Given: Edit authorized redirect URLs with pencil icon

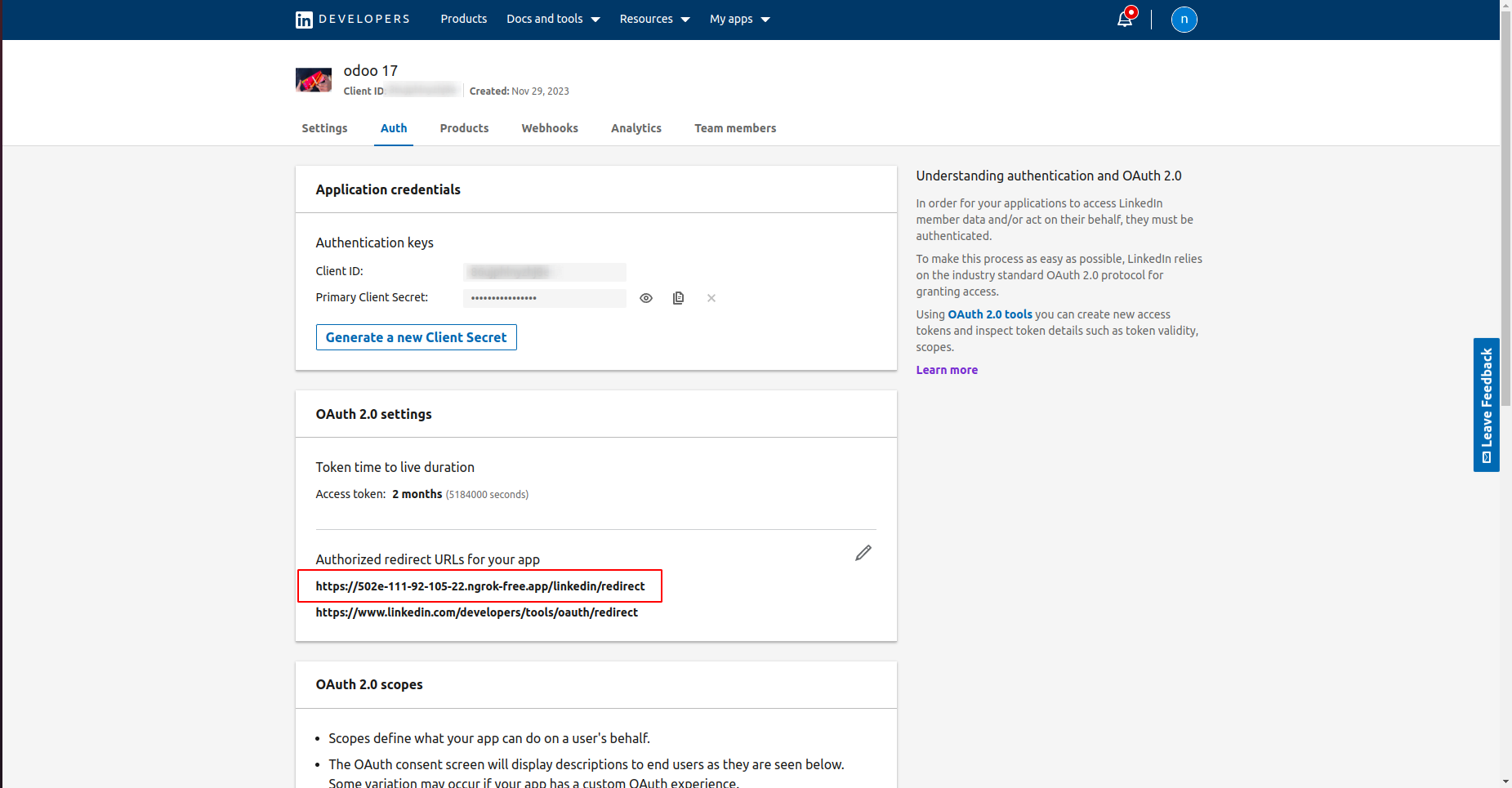Looking at the screenshot, I should 863,553.
